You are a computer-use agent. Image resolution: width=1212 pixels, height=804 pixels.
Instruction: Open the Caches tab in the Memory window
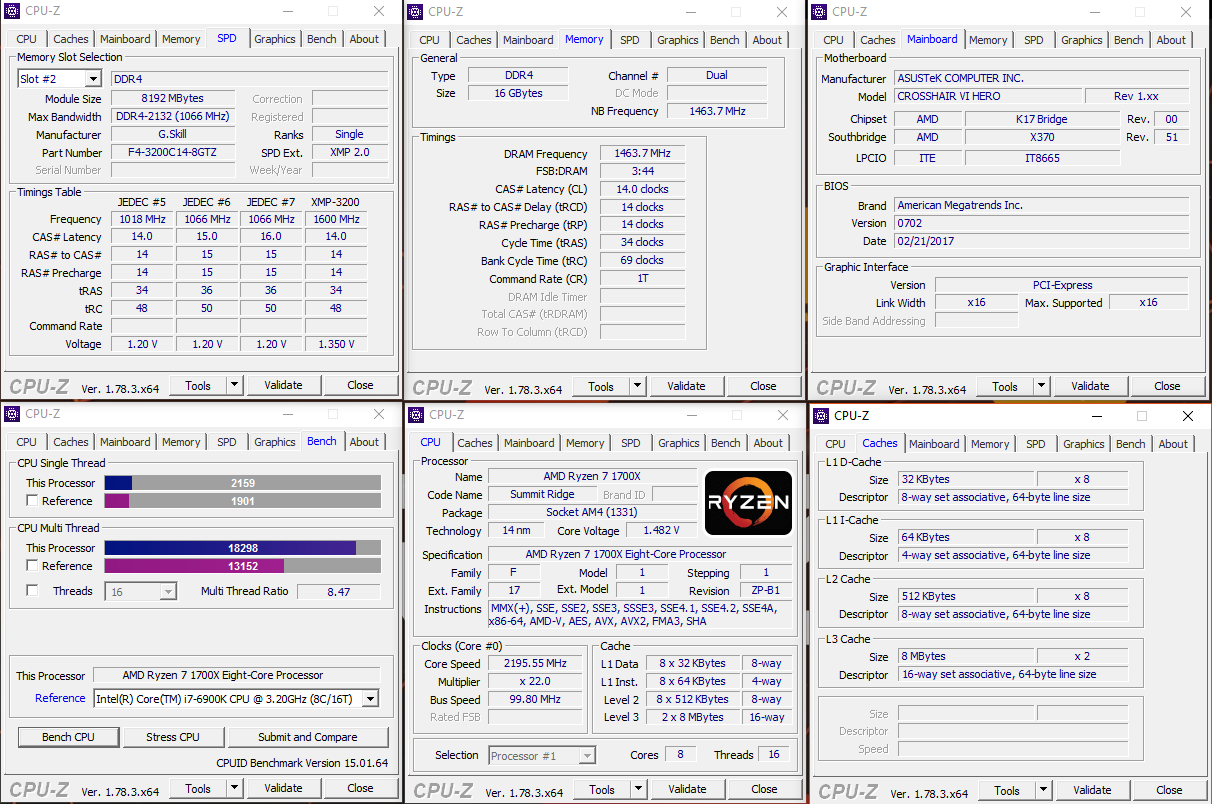tap(474, 40)
